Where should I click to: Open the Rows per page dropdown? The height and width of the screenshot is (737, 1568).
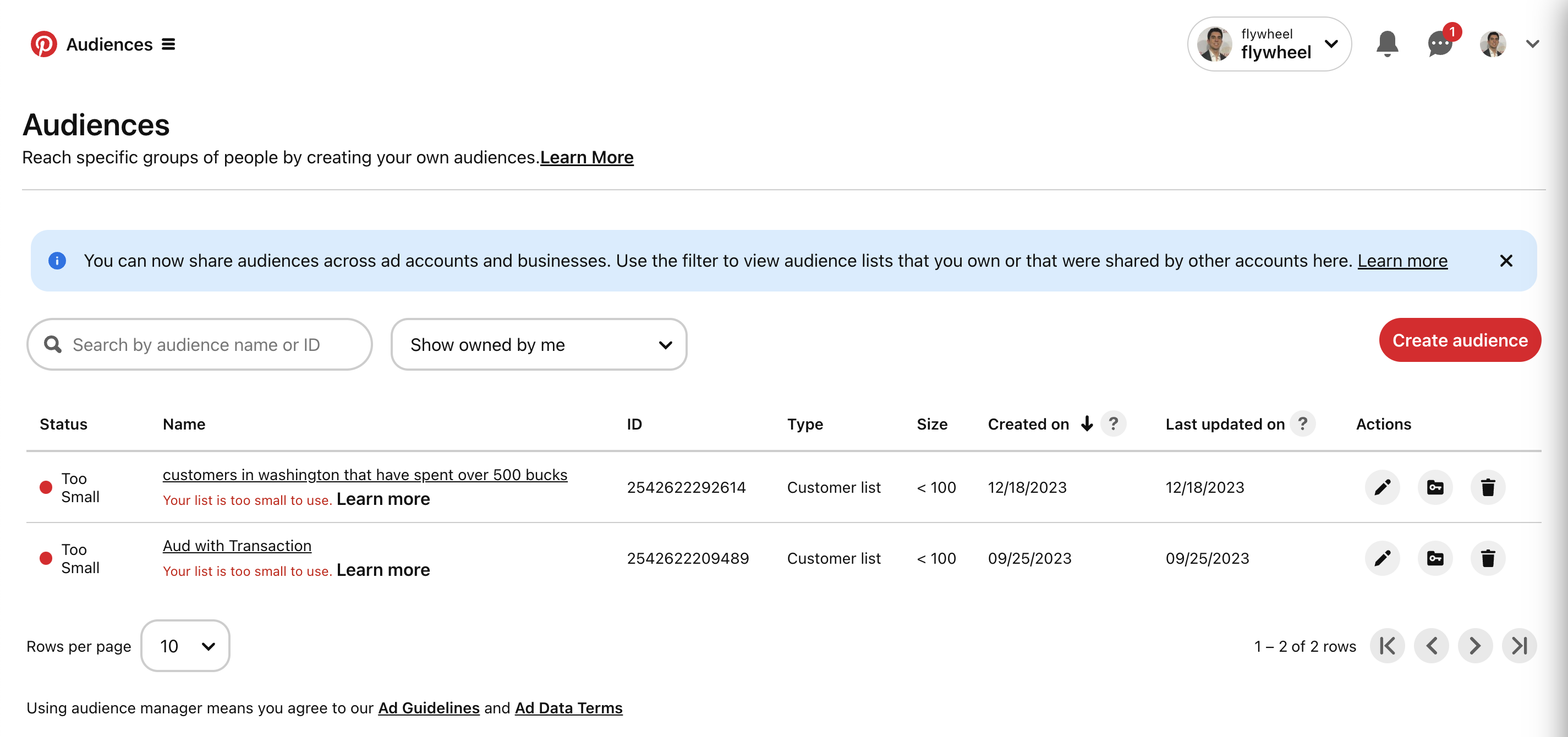[185, 646]
